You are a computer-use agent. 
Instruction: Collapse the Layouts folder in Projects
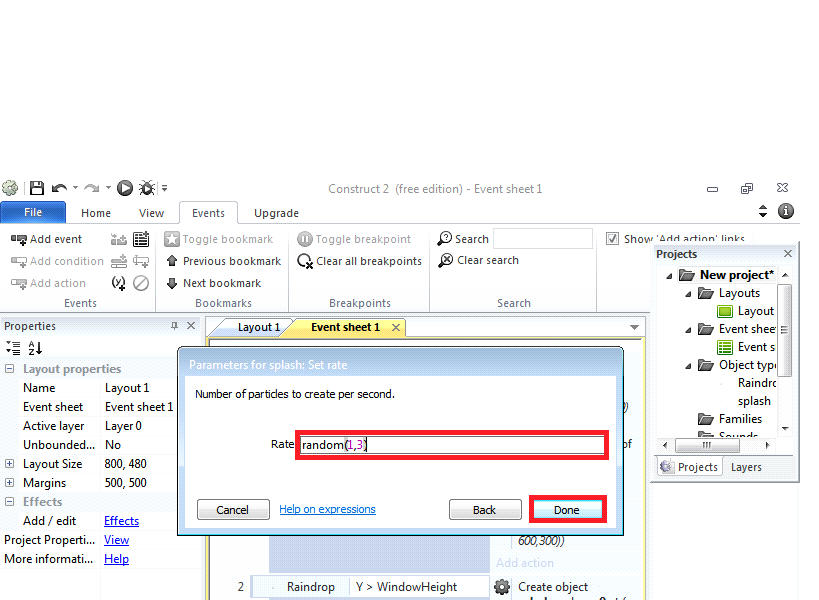tap(688, 294)
